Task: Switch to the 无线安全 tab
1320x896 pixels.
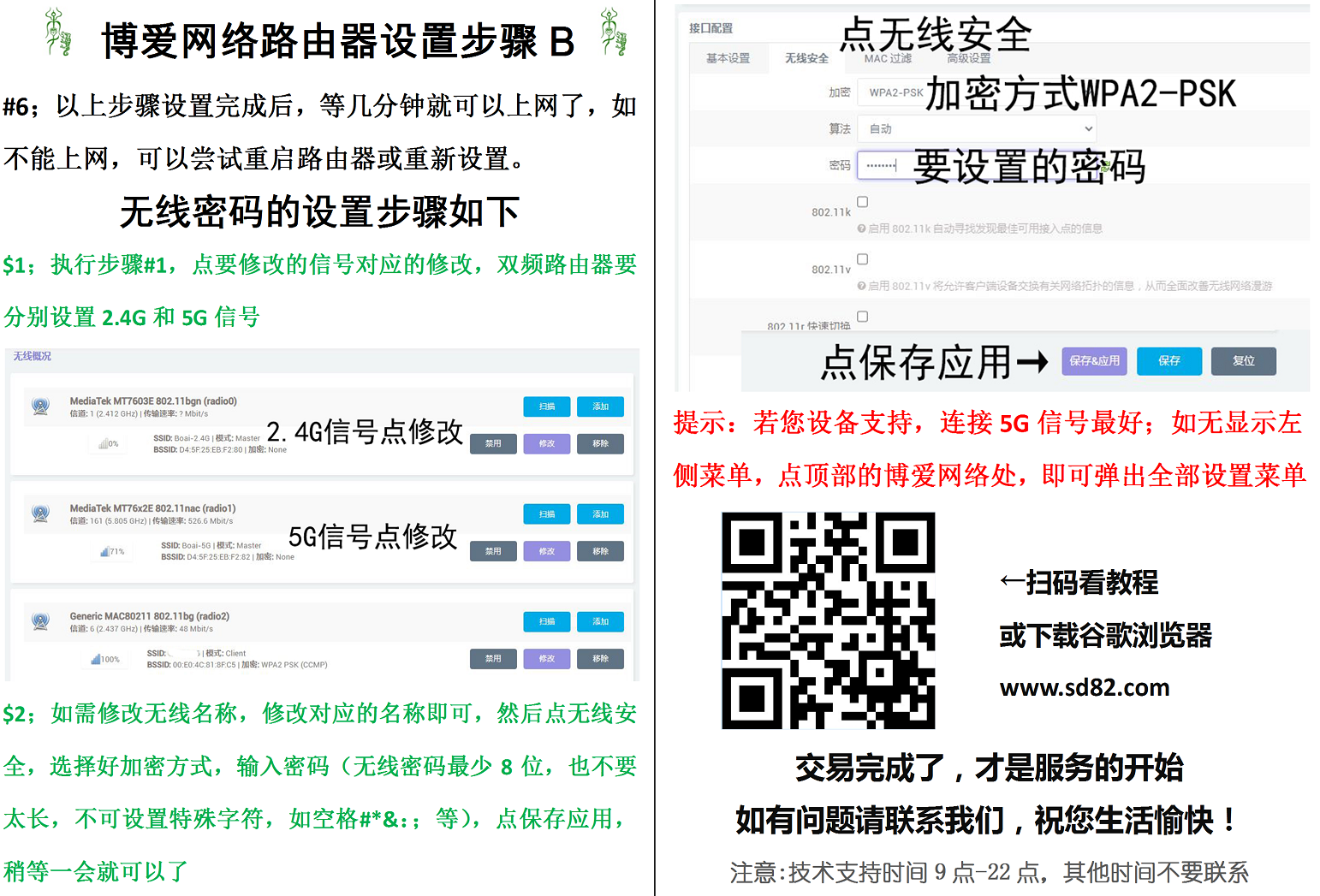Action: coord(806,58)
